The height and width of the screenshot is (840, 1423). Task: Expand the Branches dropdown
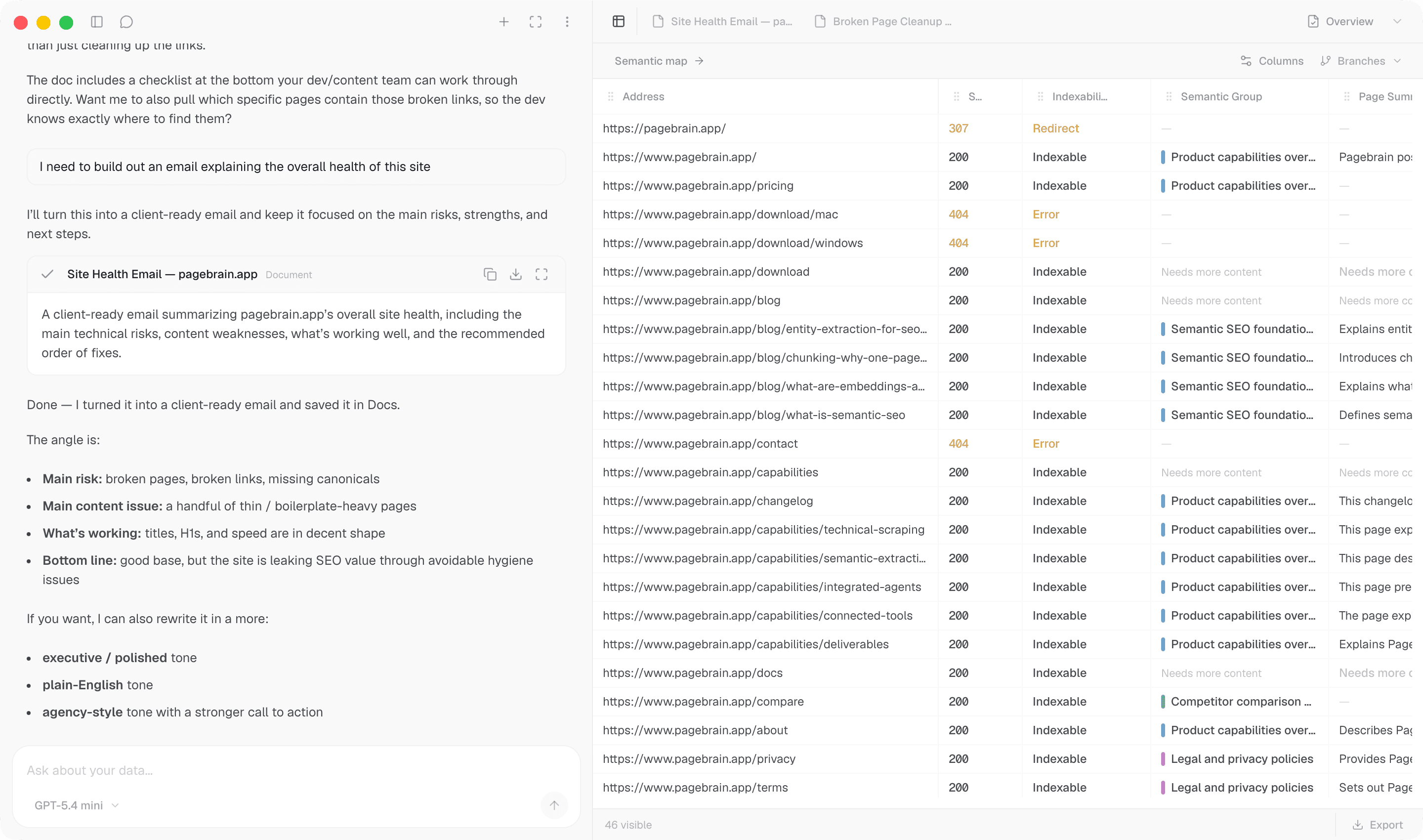1397,61
